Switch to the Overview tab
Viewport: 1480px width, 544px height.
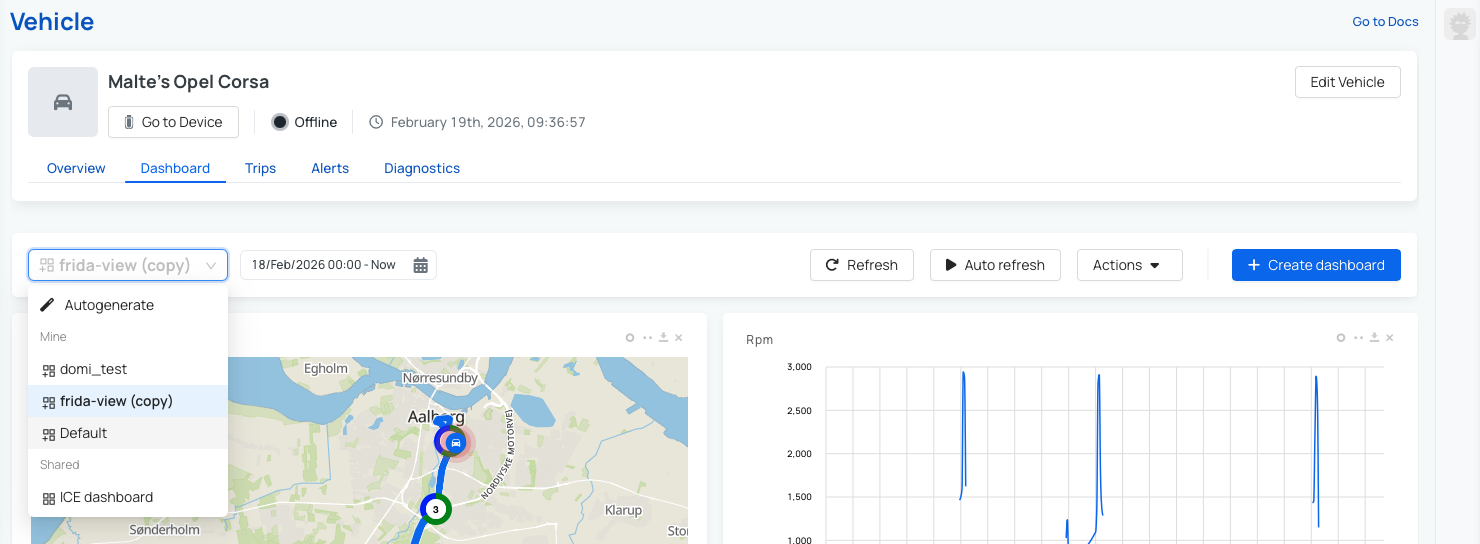[x=76, y=168]
